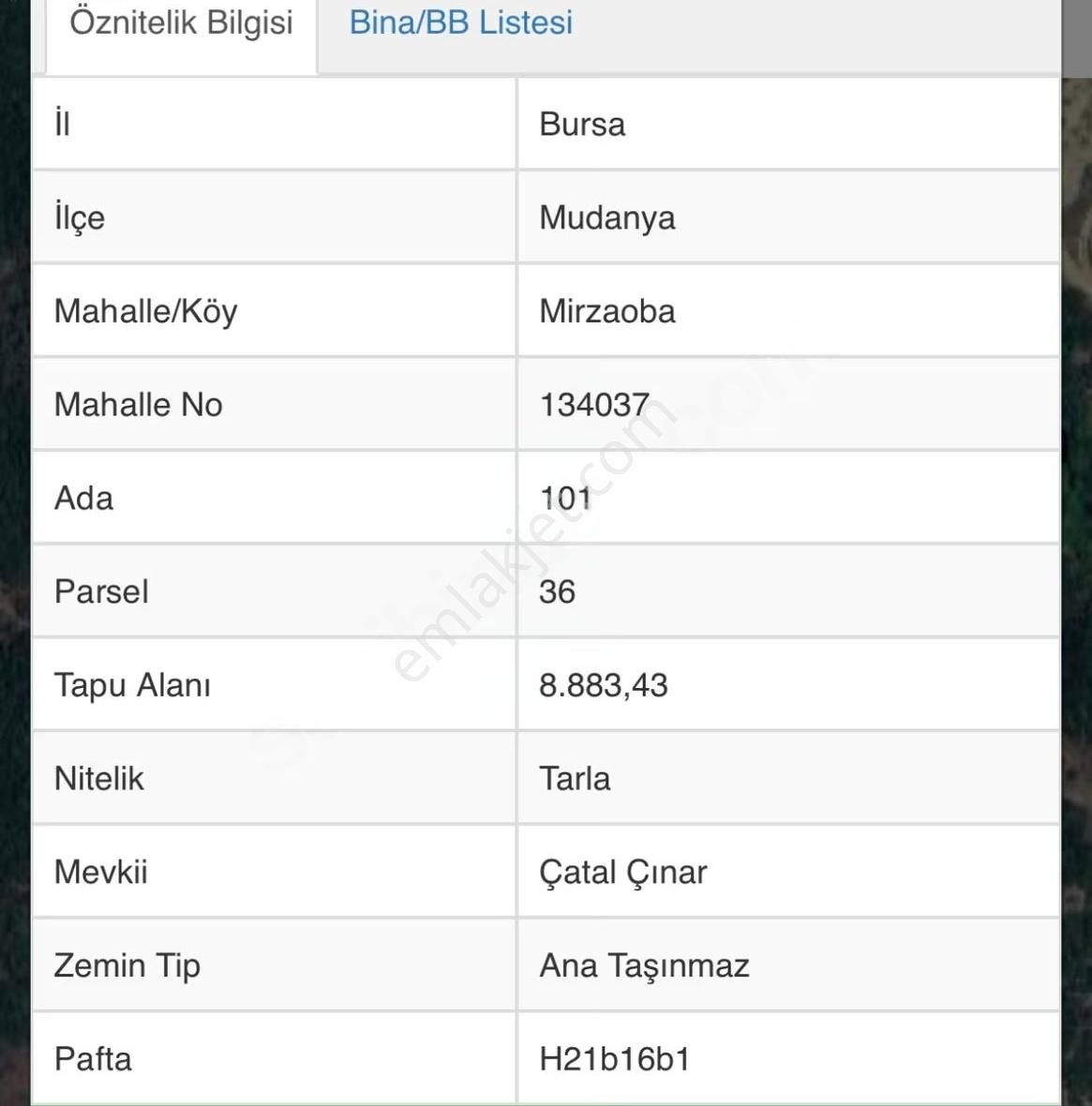The width and height of the screenshot is (1092, 1106).
Task: Click the Ada value 101
Action: tap(565, 498)
